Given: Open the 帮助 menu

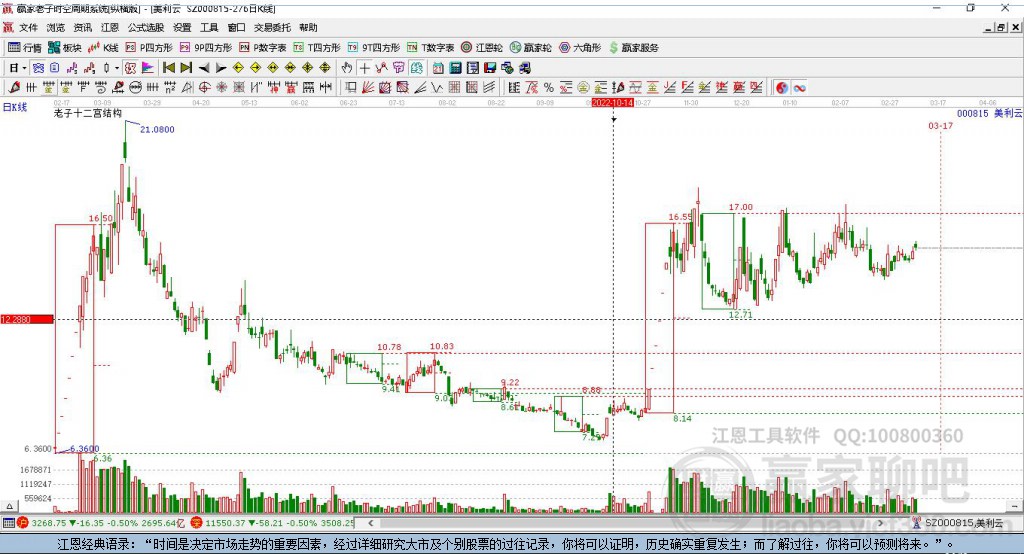Looking at the screenshot, I should [308, 27].
